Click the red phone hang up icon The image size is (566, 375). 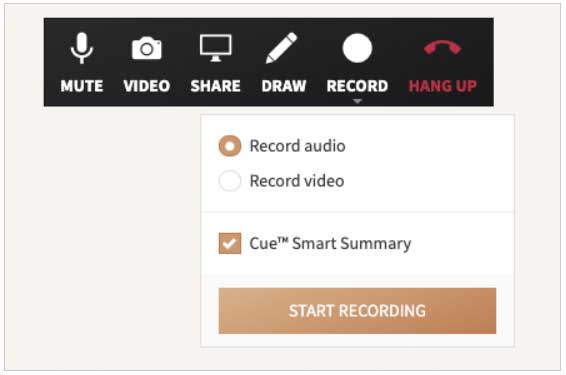pyautogui.click(x=443, y=48)
